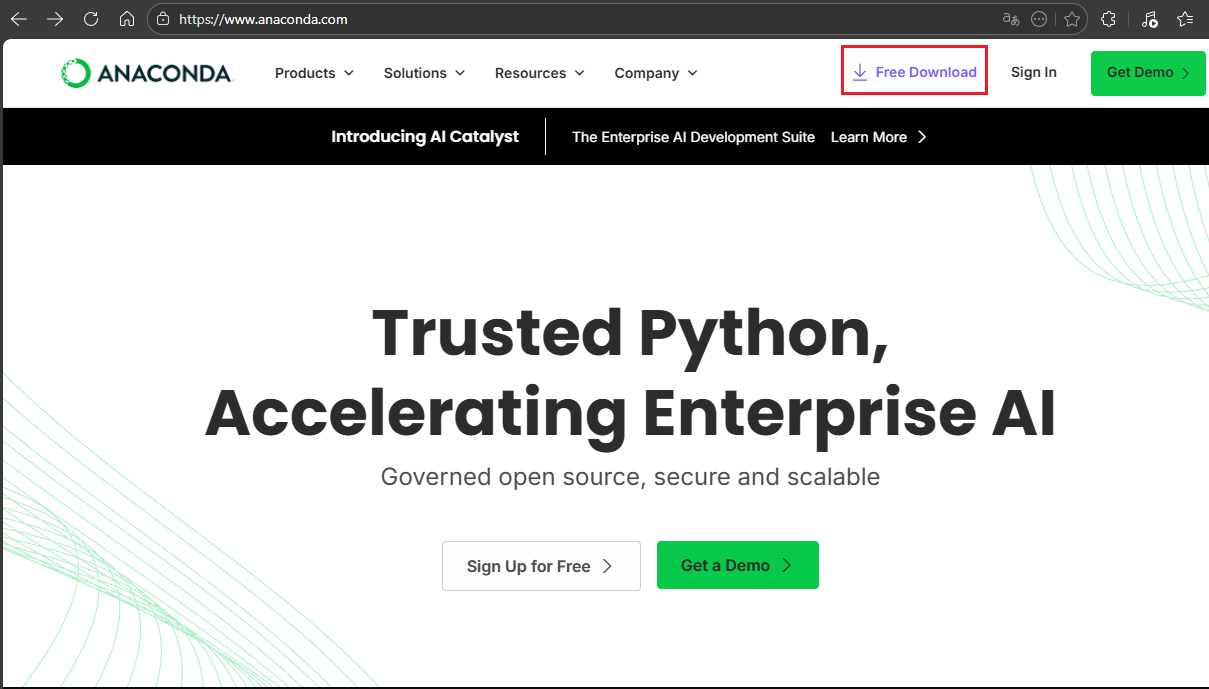
Task: Click the download arrow icon beside Free Download
Action: 860,72
